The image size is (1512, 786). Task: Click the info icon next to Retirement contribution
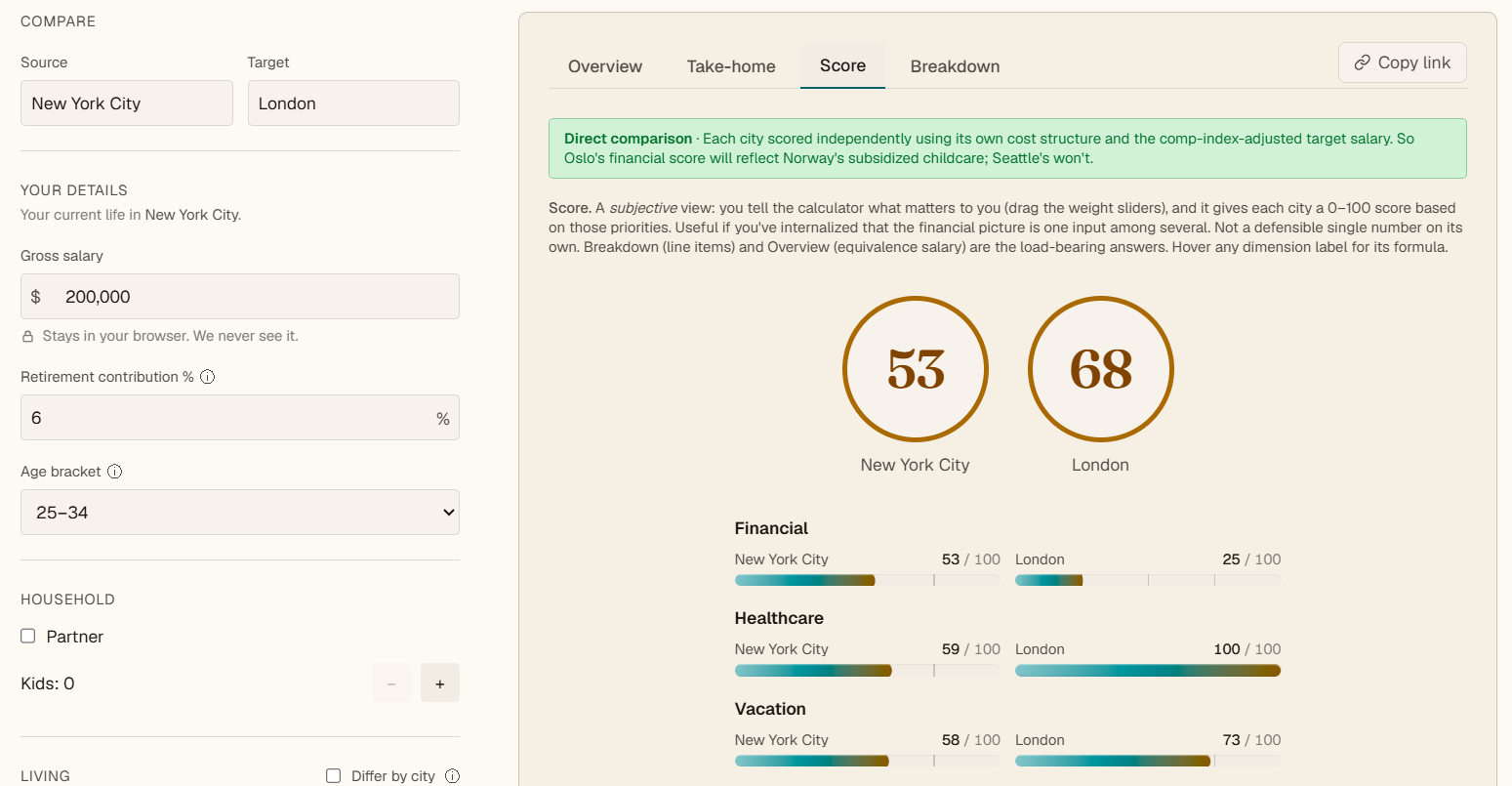207,377
